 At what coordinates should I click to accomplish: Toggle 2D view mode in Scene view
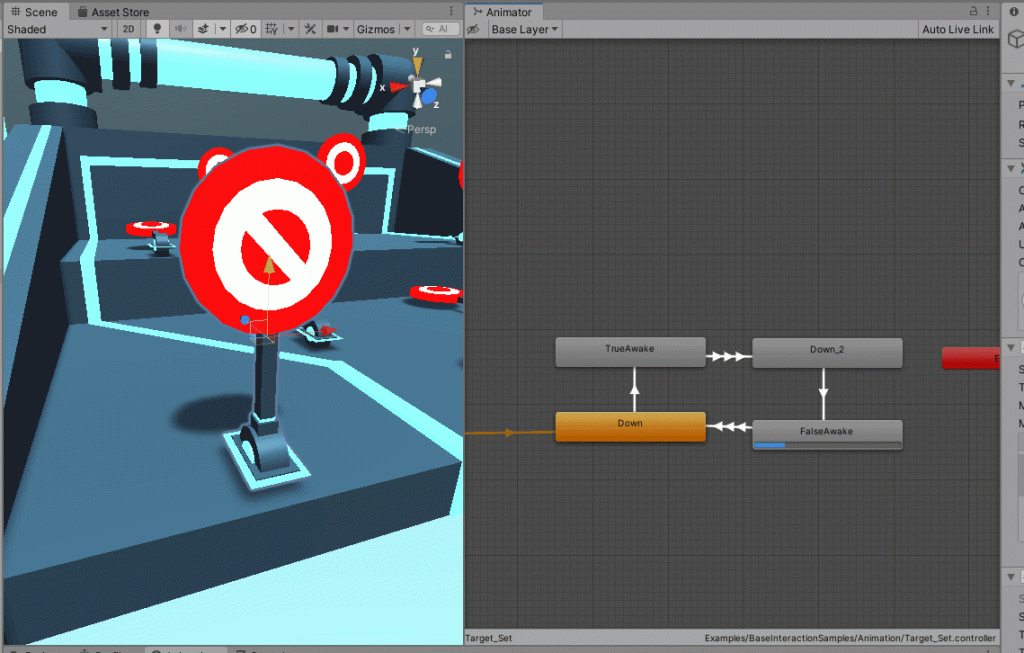[128, 29]
